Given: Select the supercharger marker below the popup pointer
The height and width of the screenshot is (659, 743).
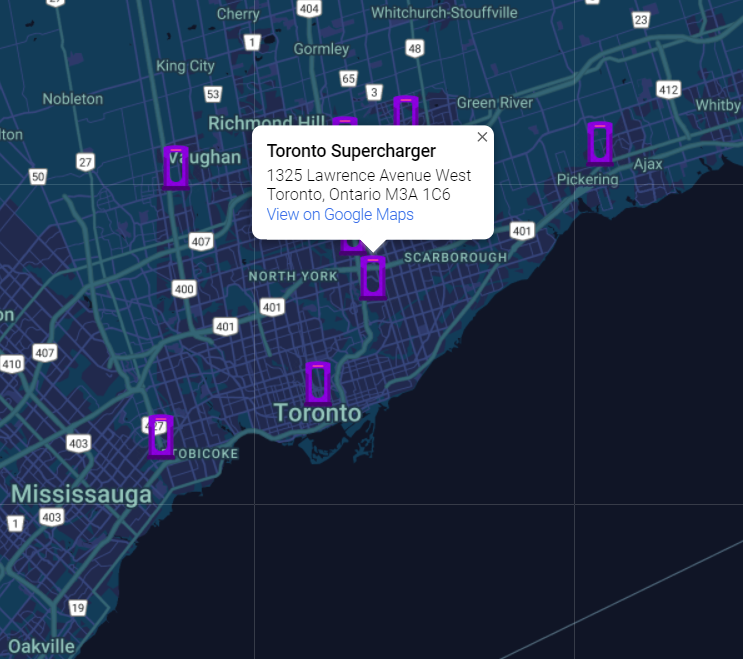Looking at the screenshot, I should pyautogui.click(x=373, y=278).
